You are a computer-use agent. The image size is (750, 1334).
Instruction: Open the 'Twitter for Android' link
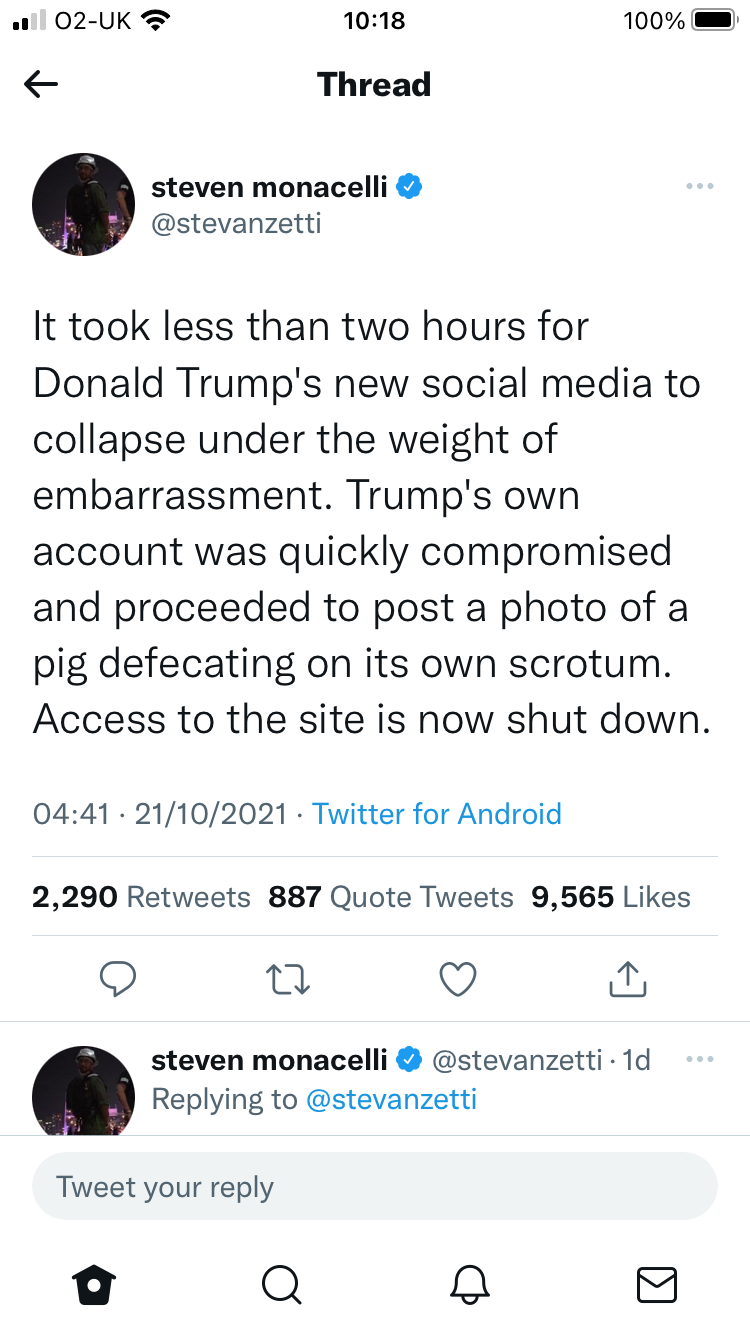click(437, 814)
